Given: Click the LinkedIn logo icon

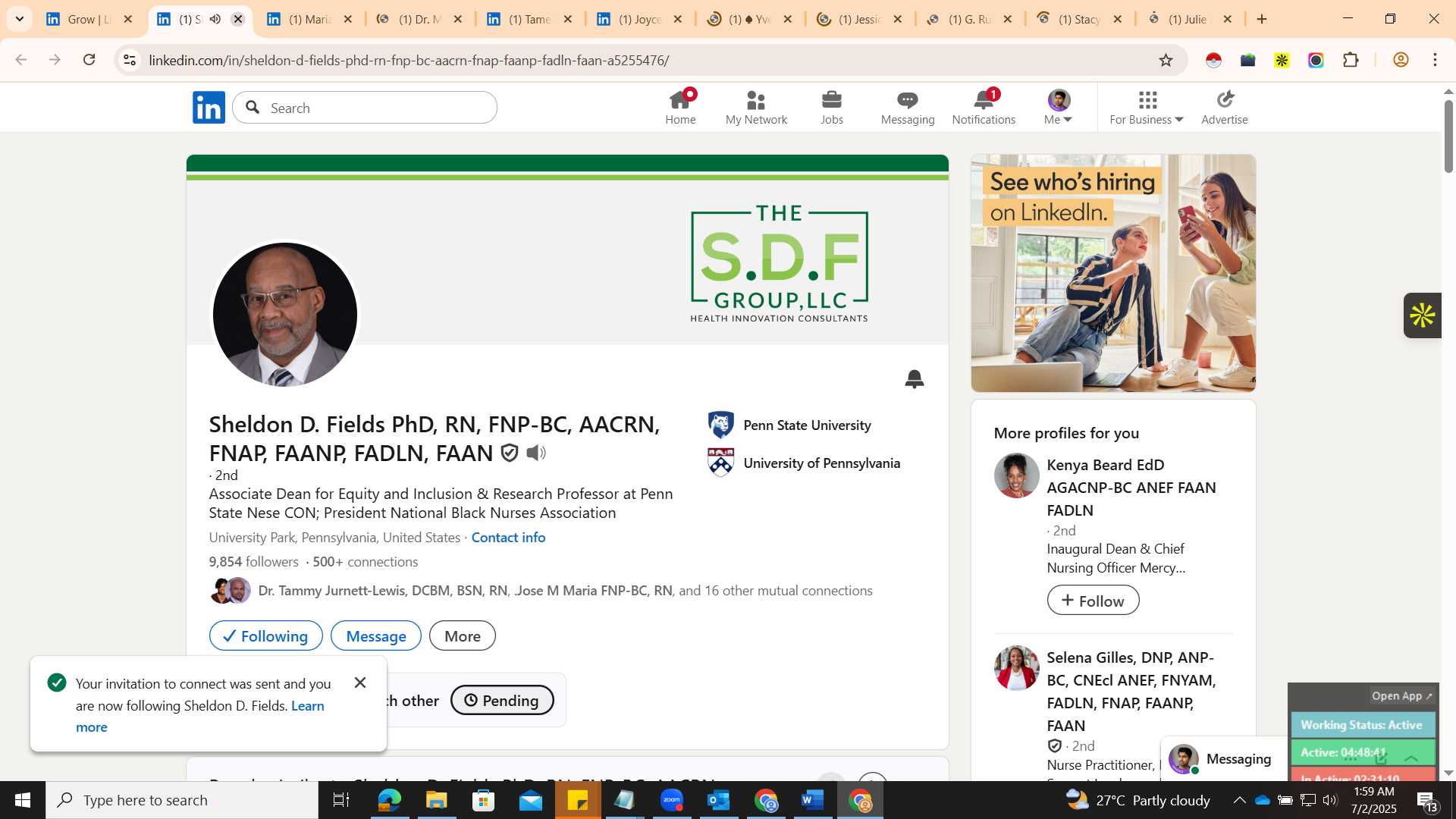Looking at the screenshot, I should pyautogui.click(x=209, y=108).
